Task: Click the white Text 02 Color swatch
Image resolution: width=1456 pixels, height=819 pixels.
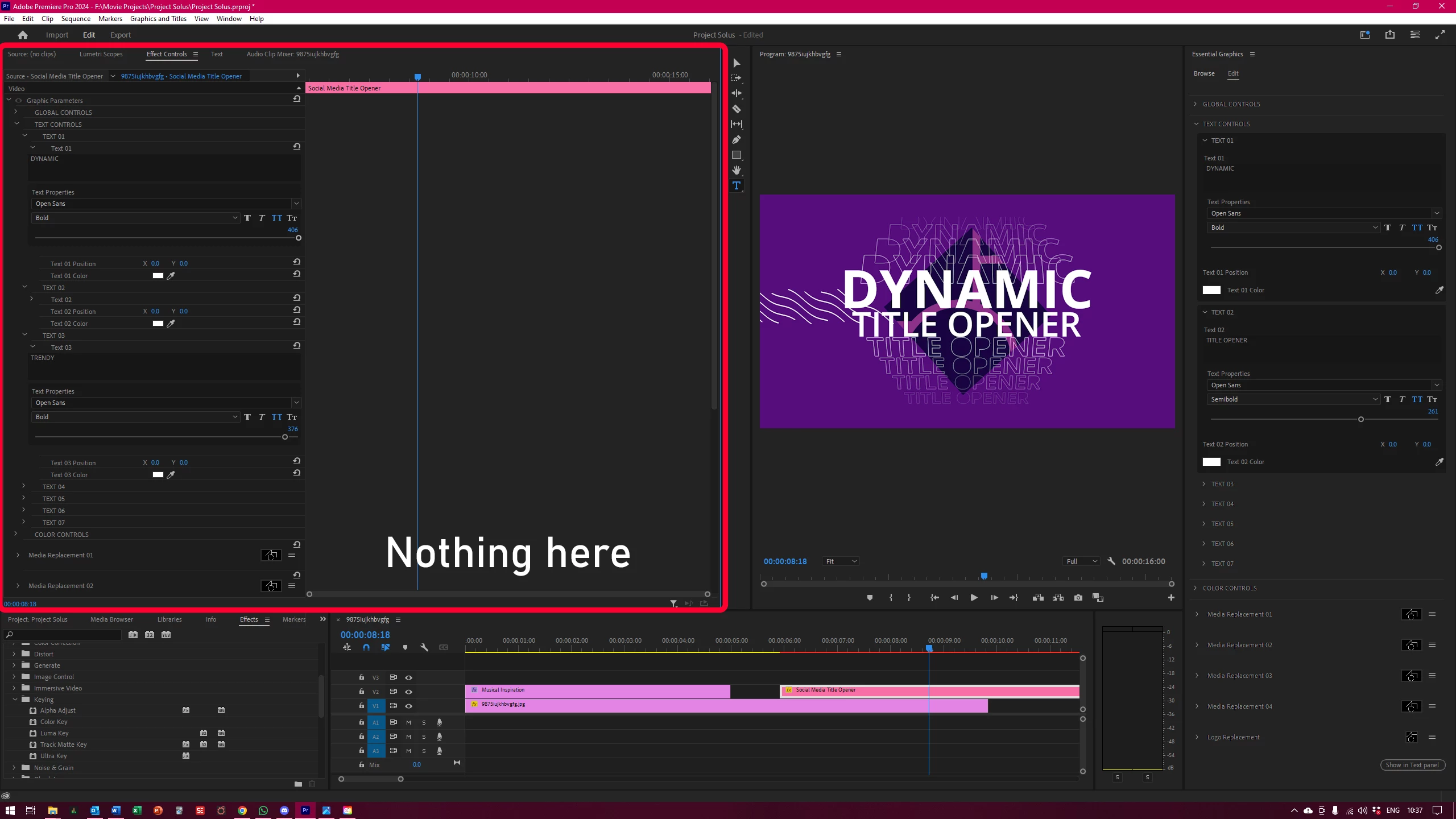Action: [x=1211, y=462]
